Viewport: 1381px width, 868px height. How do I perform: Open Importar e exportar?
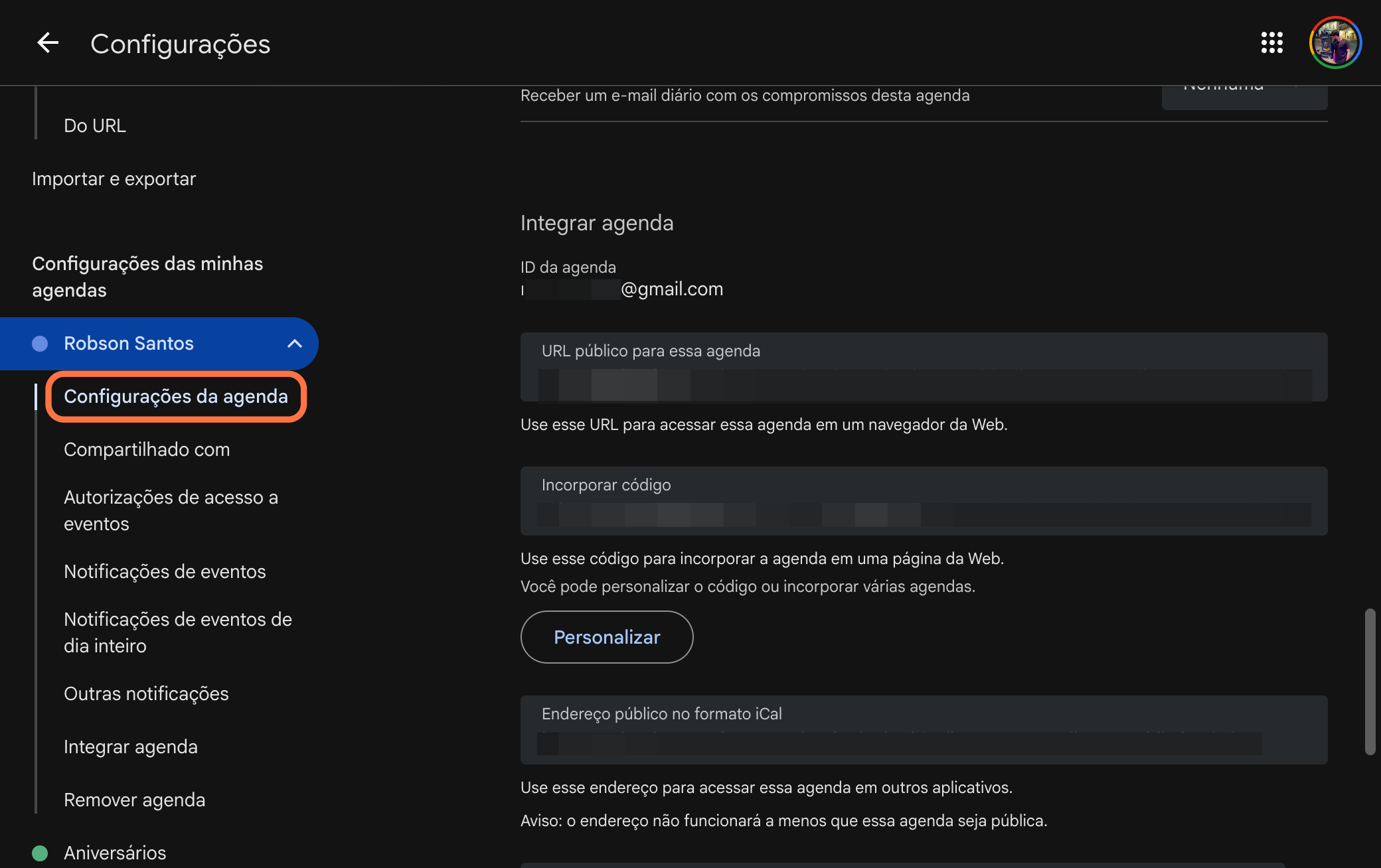[114, 179]
